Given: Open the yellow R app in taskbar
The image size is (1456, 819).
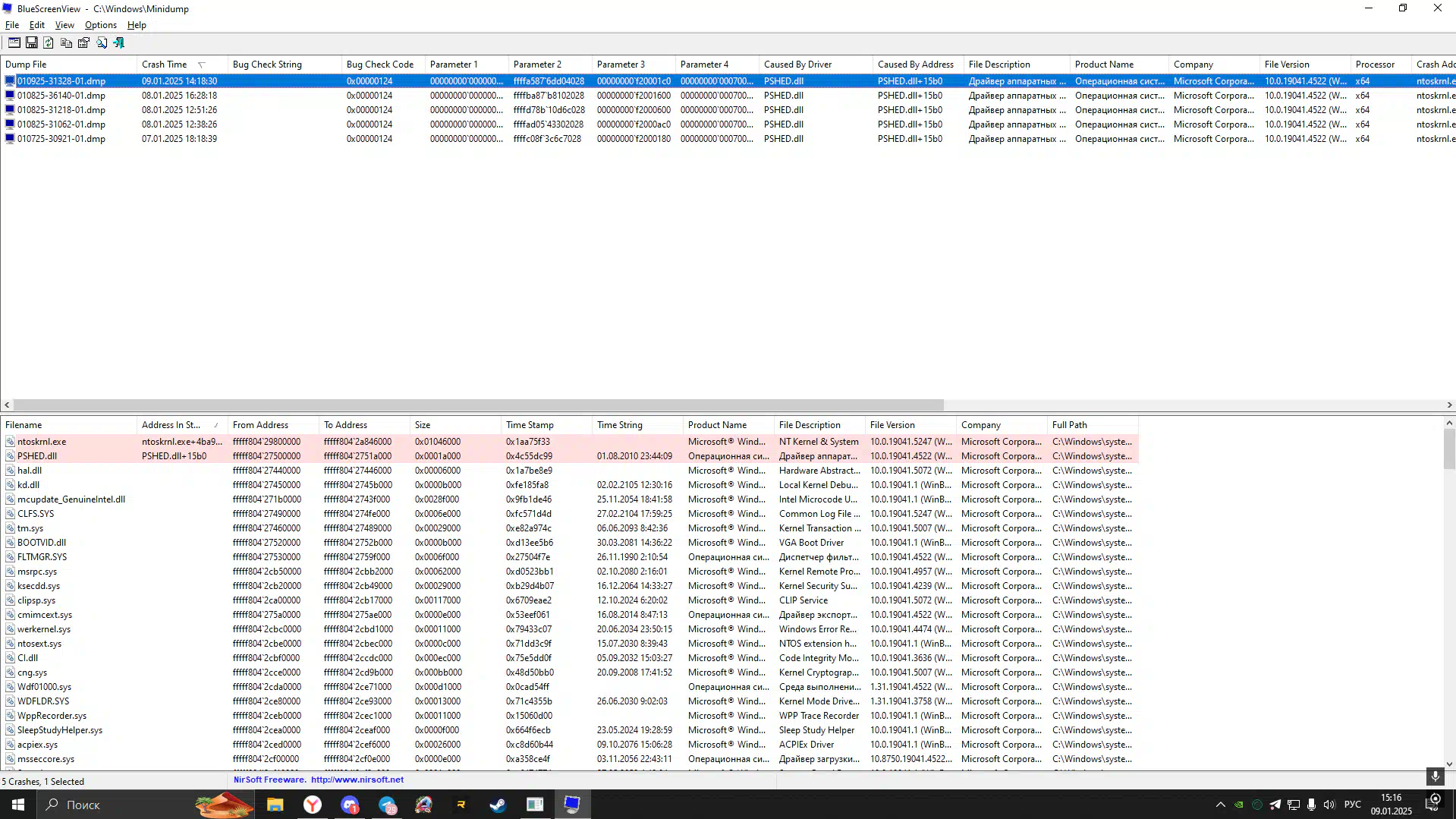Looking at the screenshot, I should coord(461,805).
